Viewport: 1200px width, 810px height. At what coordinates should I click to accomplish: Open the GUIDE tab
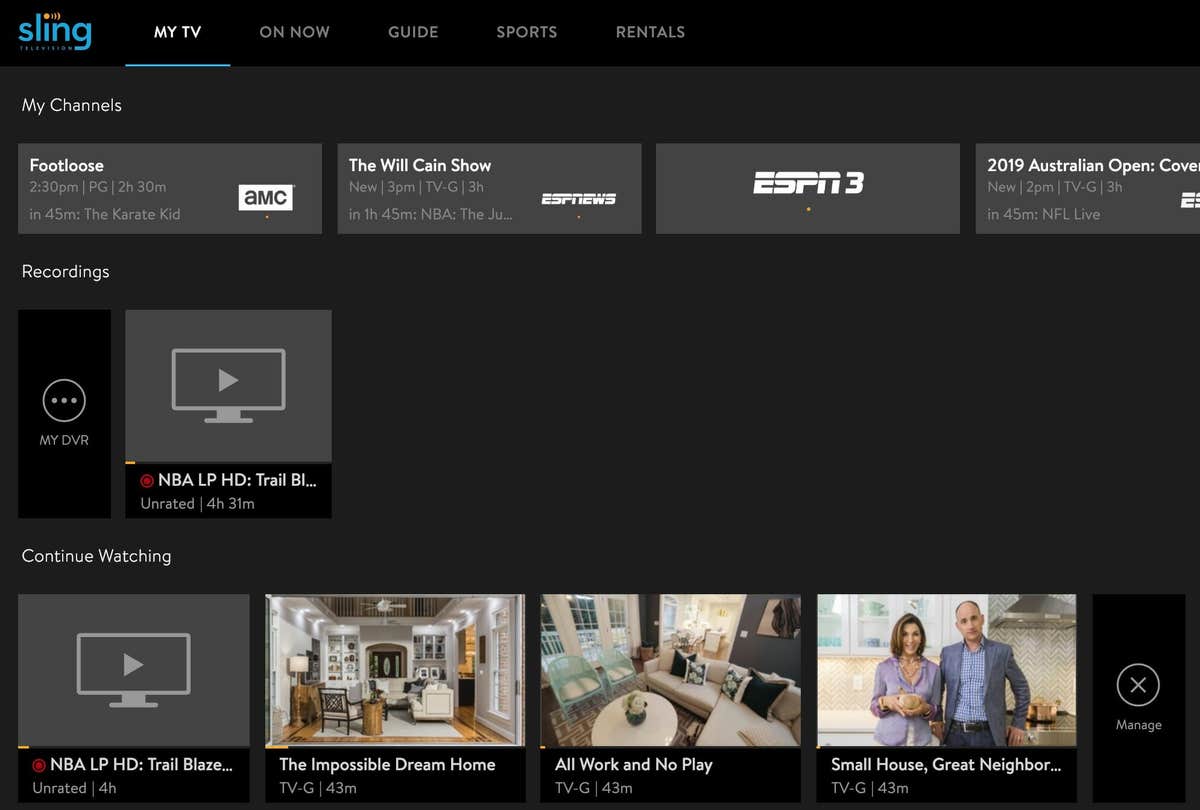(412, 31)
